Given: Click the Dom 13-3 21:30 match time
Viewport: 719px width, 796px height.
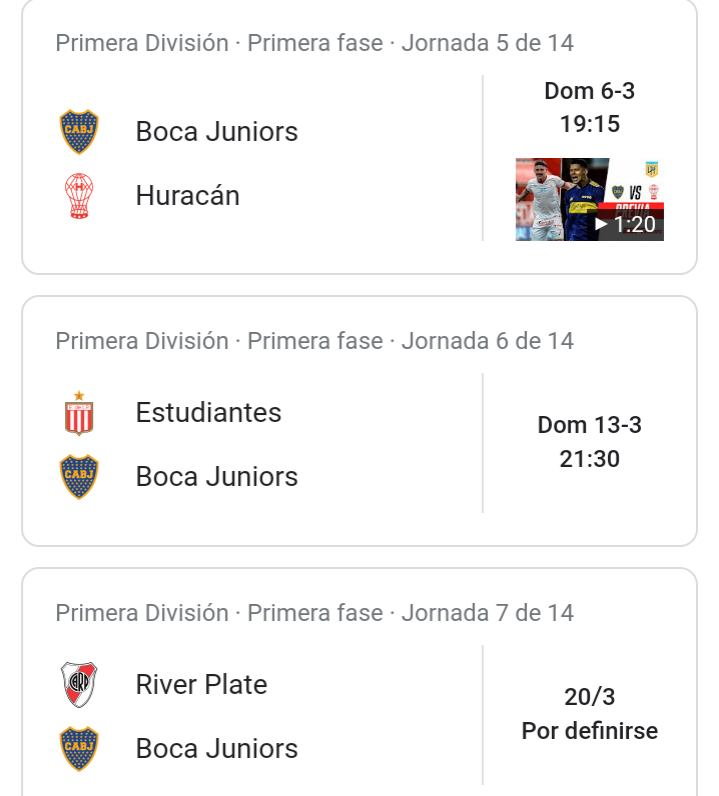Looking at the screenshot, I should [590, 442].
